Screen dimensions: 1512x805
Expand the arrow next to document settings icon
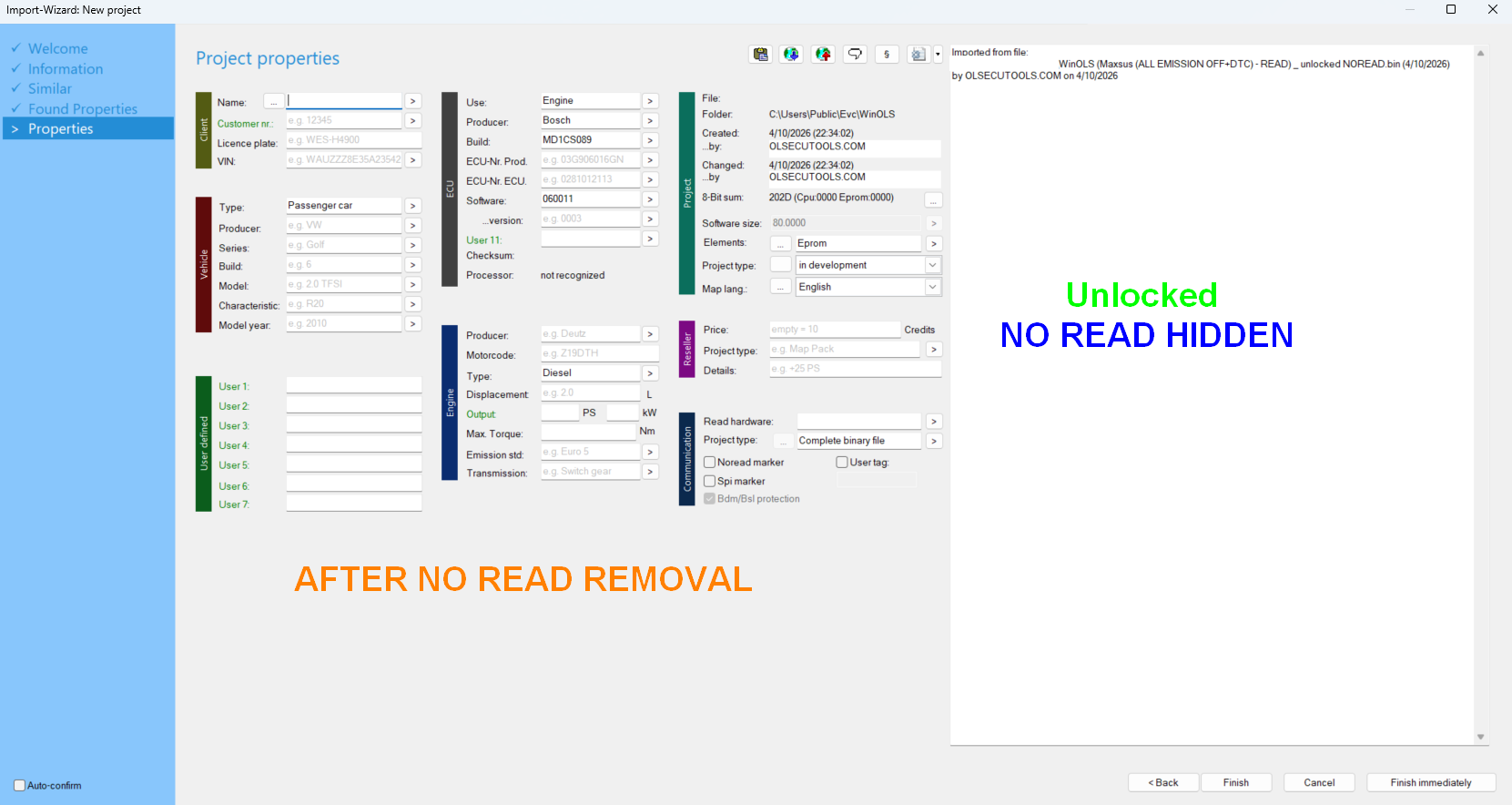point(938,55)
